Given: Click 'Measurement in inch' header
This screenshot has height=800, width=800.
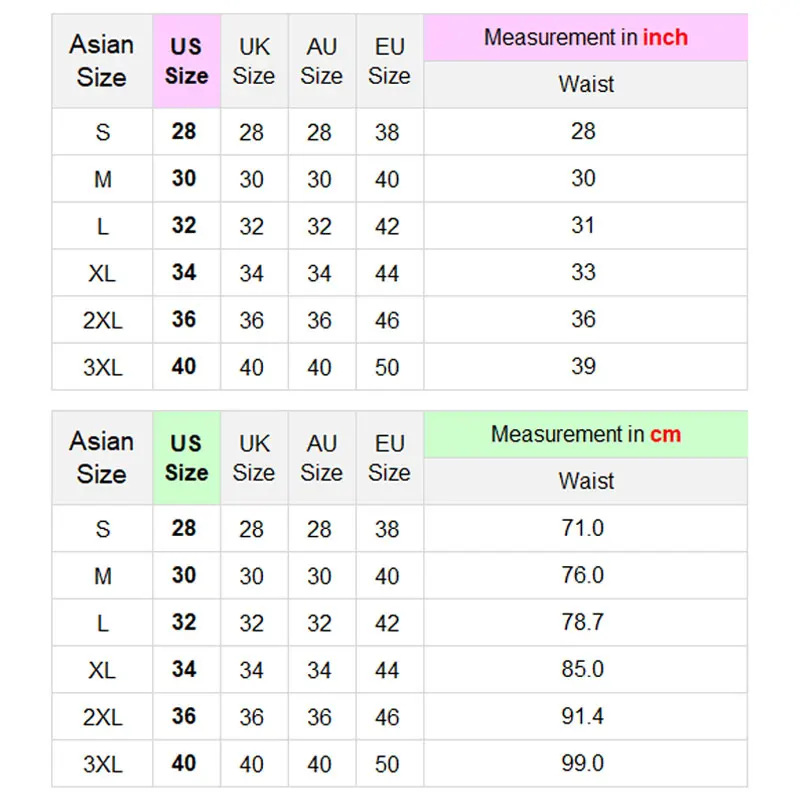Looking at the screenshot, I should [585, 38].
